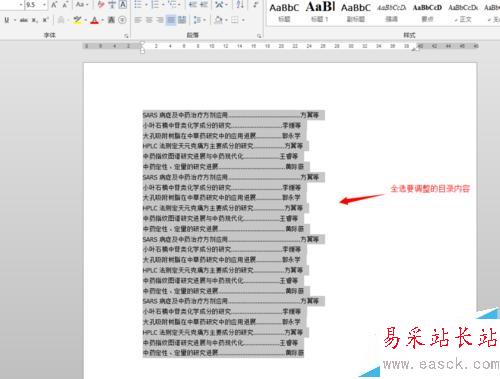Open the Change Case Aa dropdown
Screen dimensions: 500x379
pyautogui.click(x=82, y=5)
